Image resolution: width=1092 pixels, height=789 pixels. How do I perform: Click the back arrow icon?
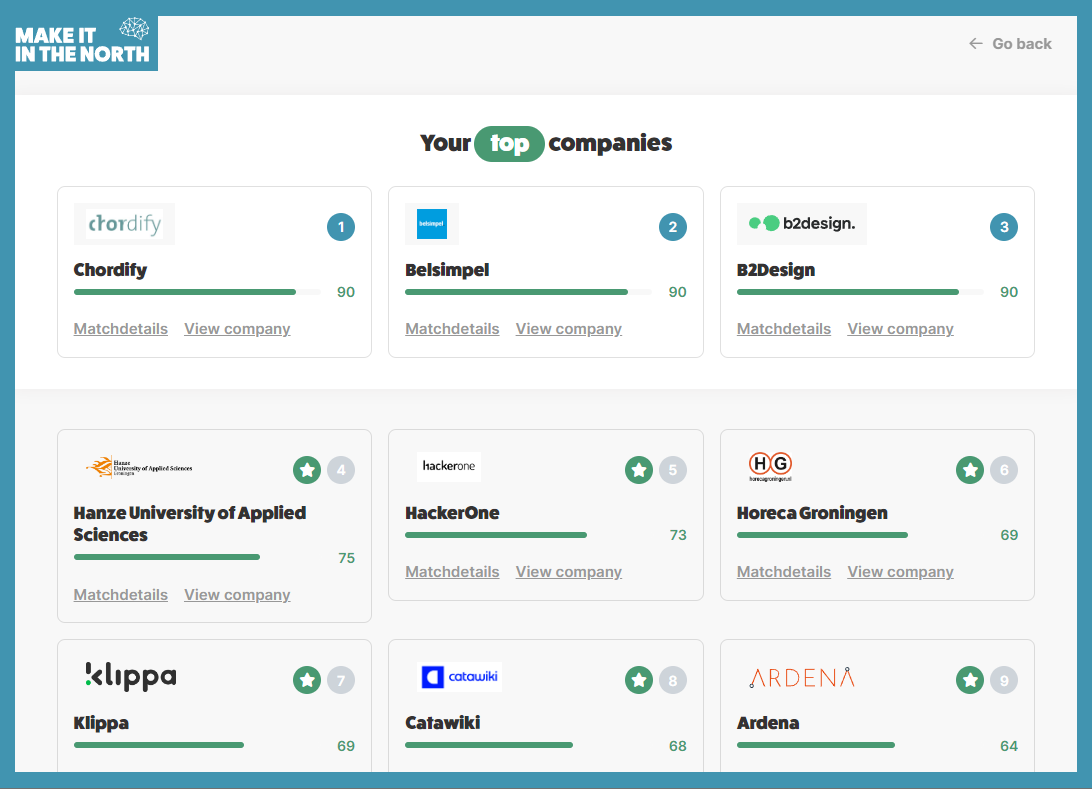tap(976, 43)
